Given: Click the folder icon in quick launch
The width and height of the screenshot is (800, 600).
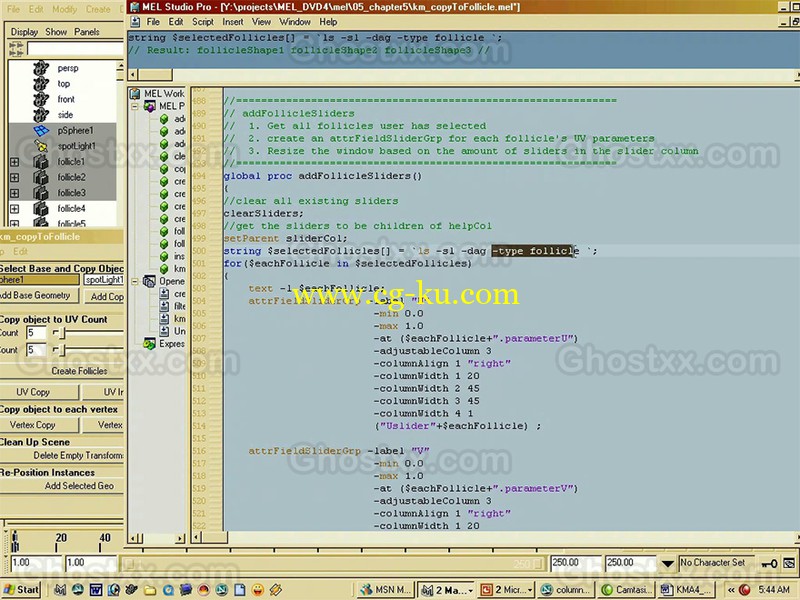Looking at the screenshot, I should (x=150, y=590).
